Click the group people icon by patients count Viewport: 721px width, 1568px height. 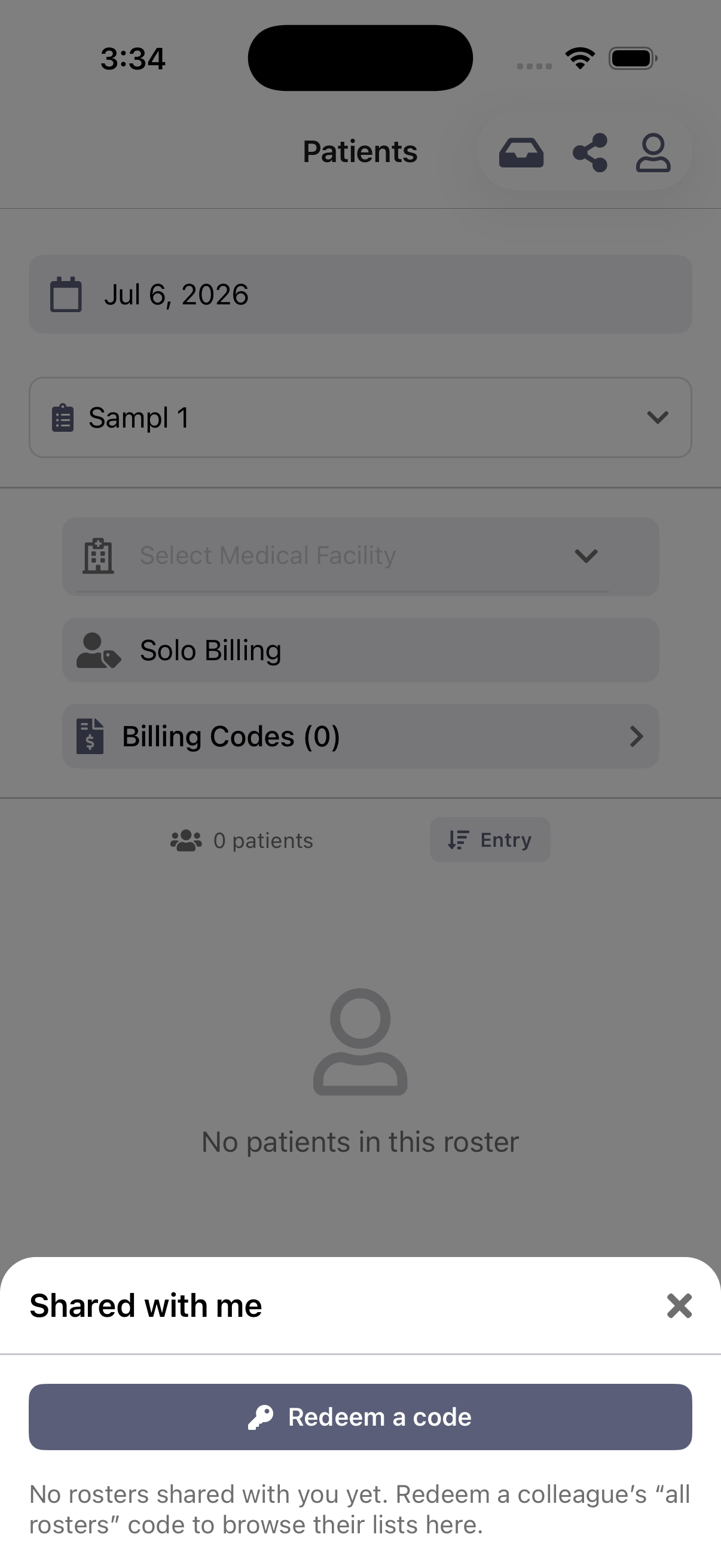(186, 841)
